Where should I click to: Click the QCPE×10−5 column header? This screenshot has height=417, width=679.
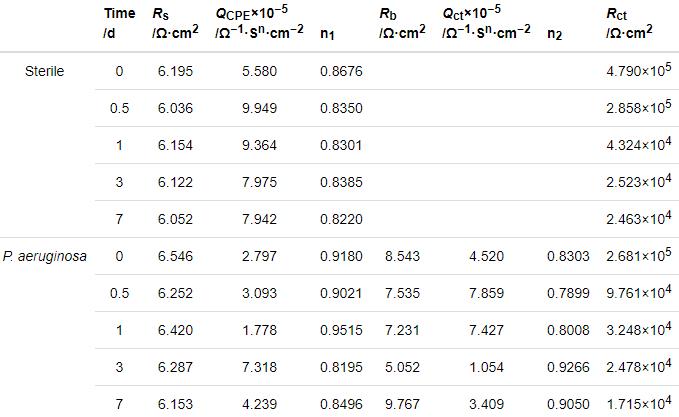tap(258, 24)
